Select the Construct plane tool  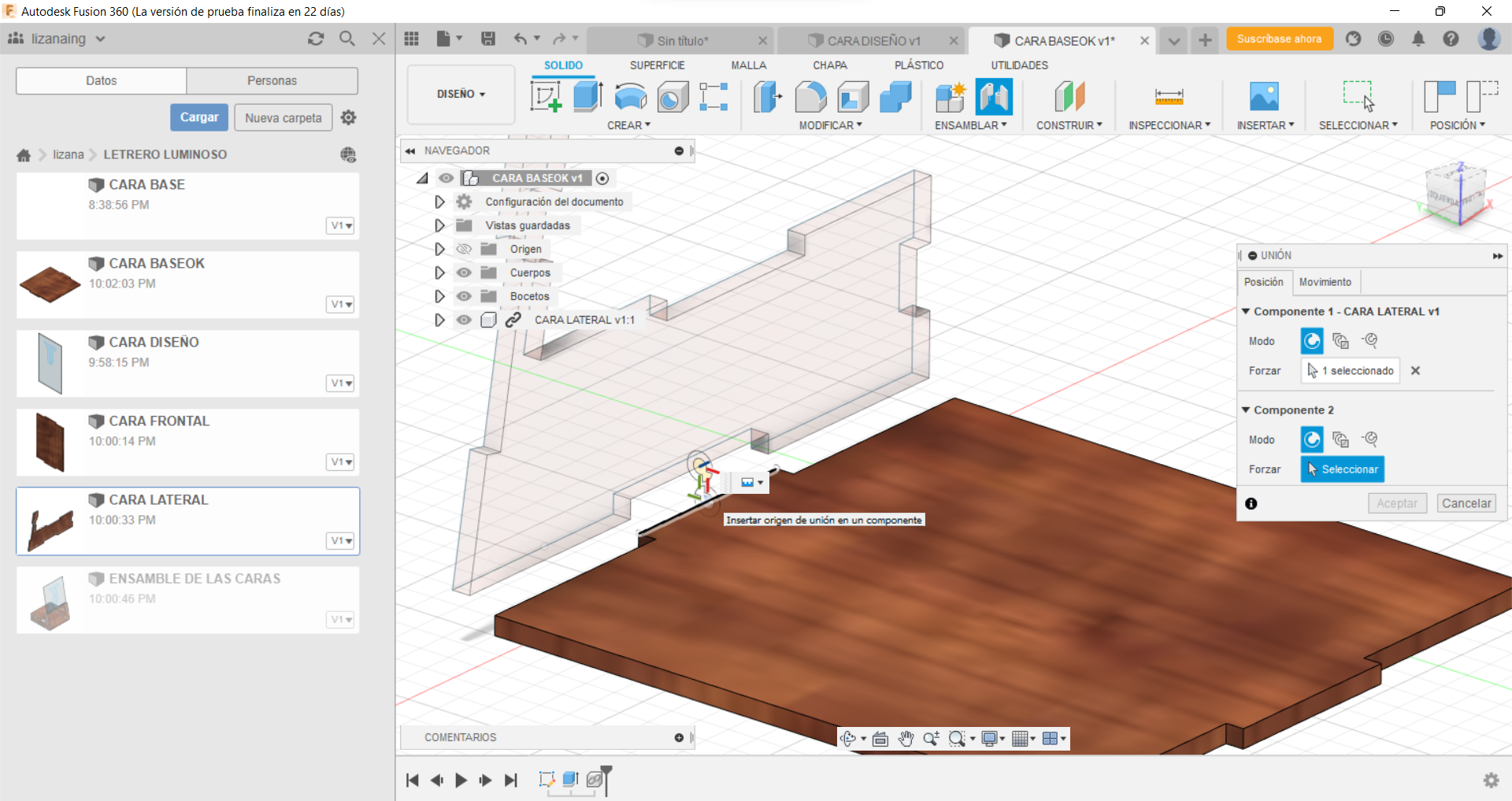click(x=1069, y=97)
